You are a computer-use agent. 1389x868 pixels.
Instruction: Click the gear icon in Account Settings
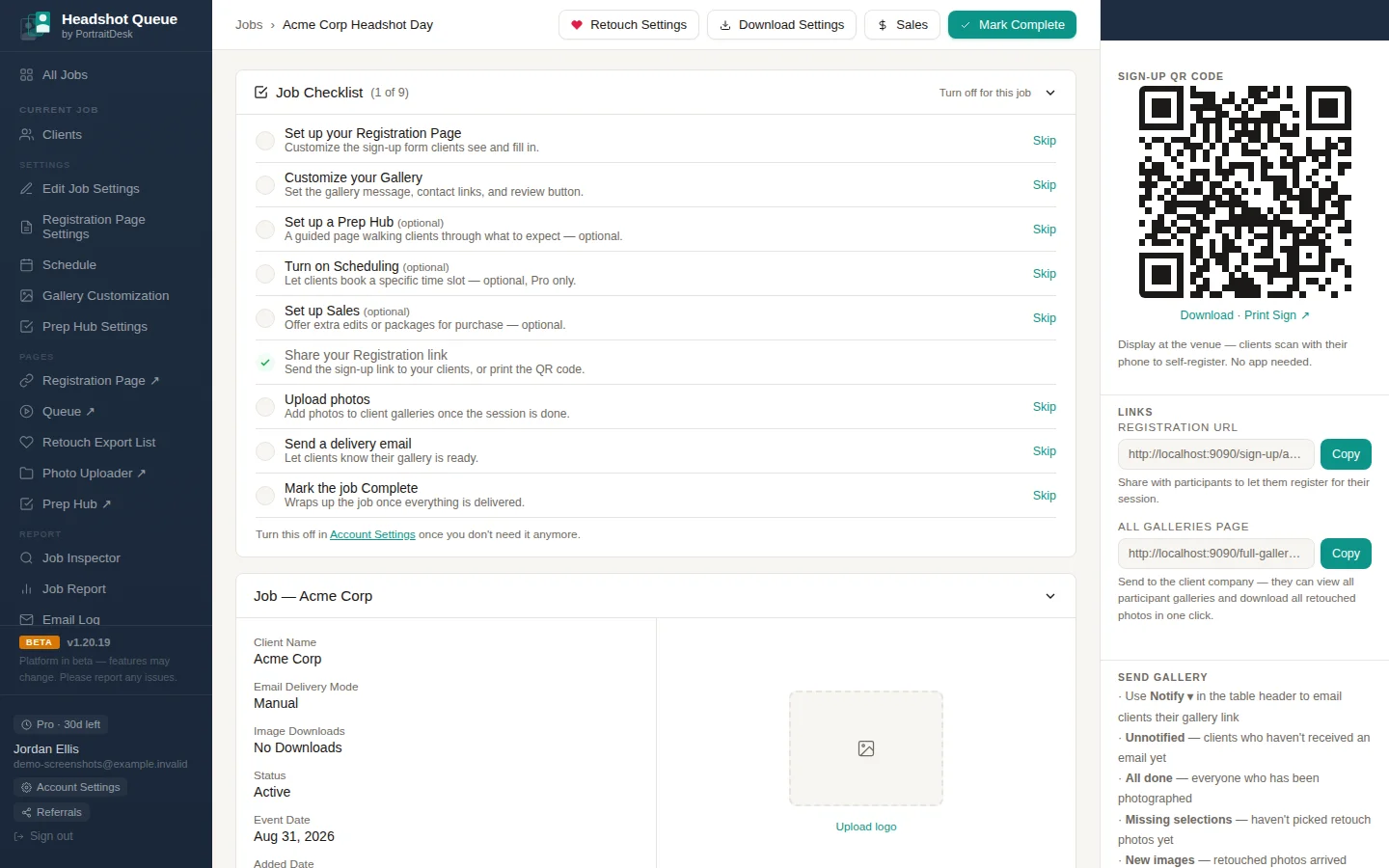(26, 788)
